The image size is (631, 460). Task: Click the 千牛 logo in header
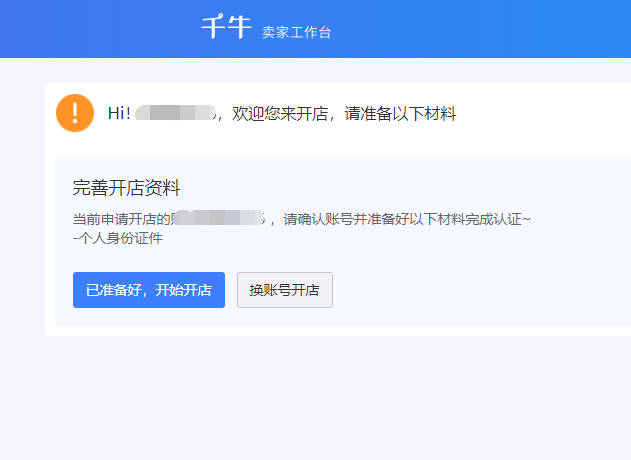tap(226, 27)
